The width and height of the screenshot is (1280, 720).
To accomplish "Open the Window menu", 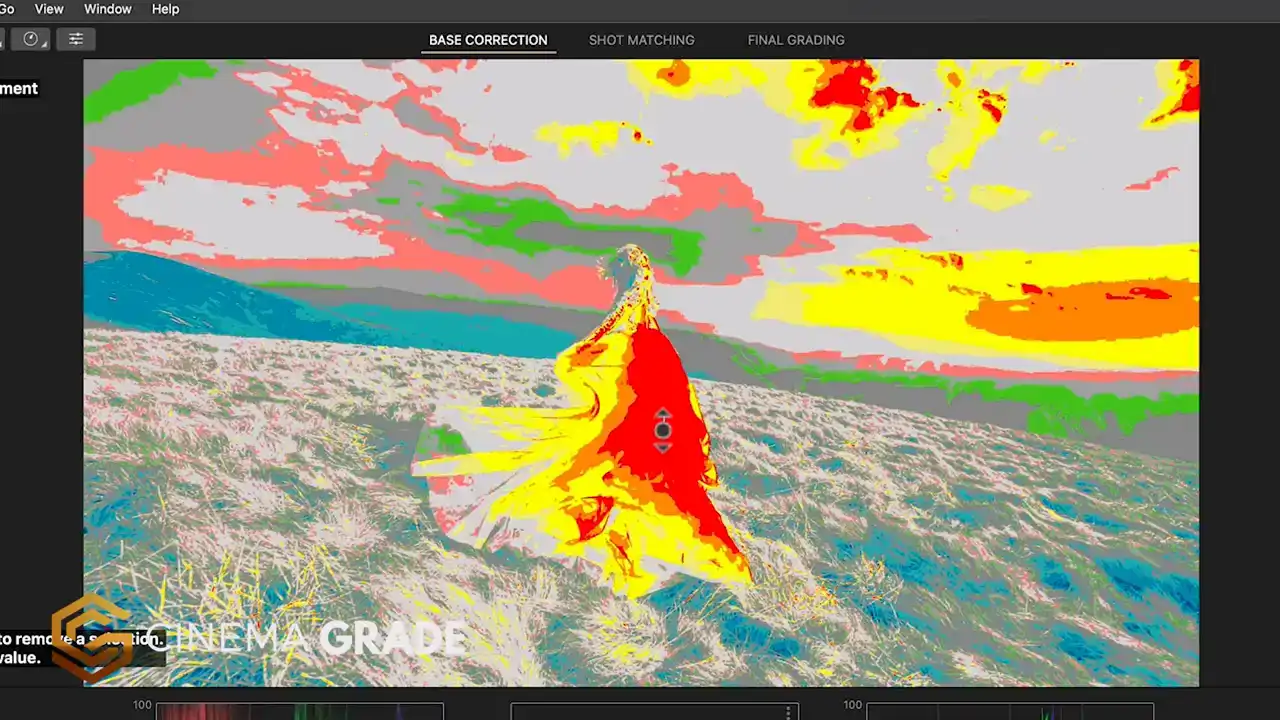I will pyautogui.click(x=107, y=9).
